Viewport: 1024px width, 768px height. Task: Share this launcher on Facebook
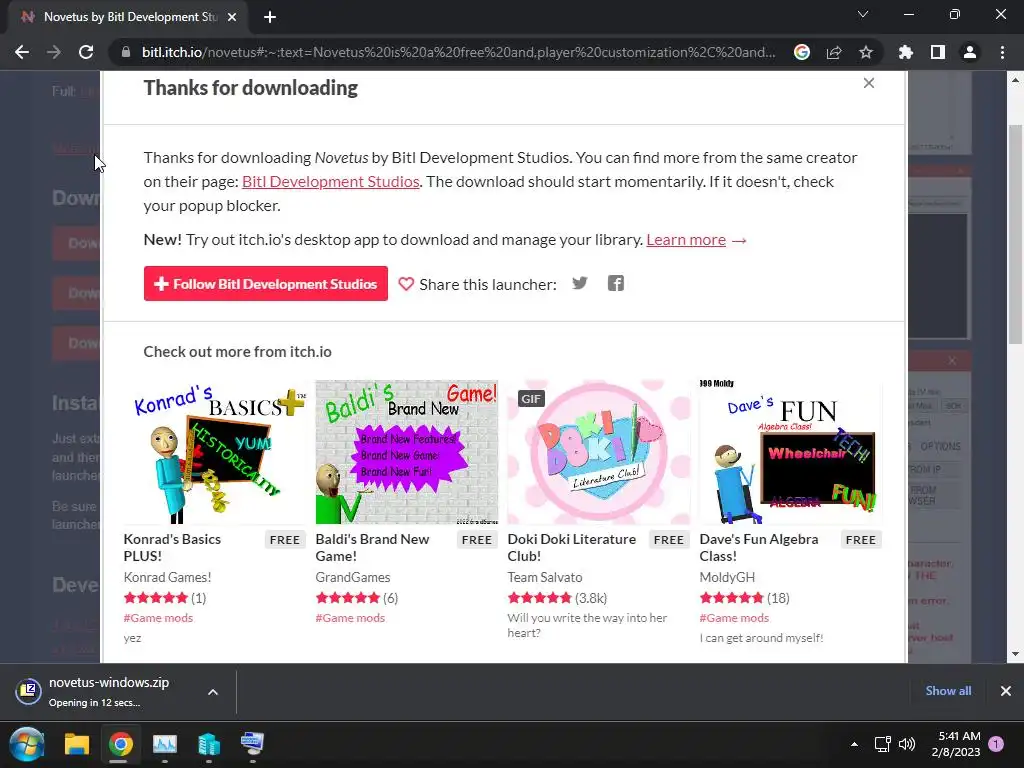point(616,283)
